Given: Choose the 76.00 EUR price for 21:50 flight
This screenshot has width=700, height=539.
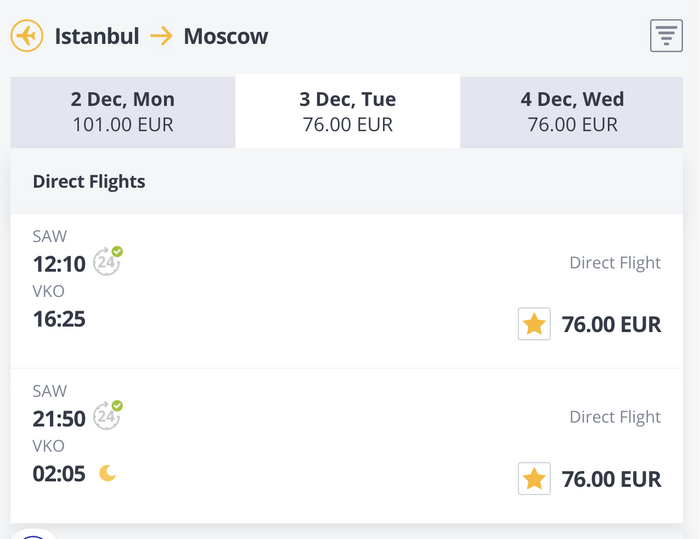Looking at the screenshot, I should click(611, 479).
